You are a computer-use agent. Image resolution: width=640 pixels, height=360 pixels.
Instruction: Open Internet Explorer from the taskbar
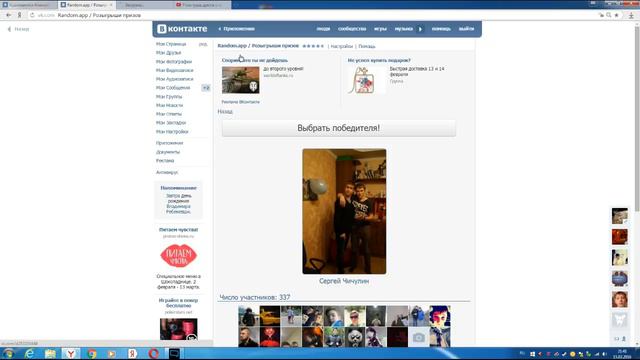click(x=29, y=353)
